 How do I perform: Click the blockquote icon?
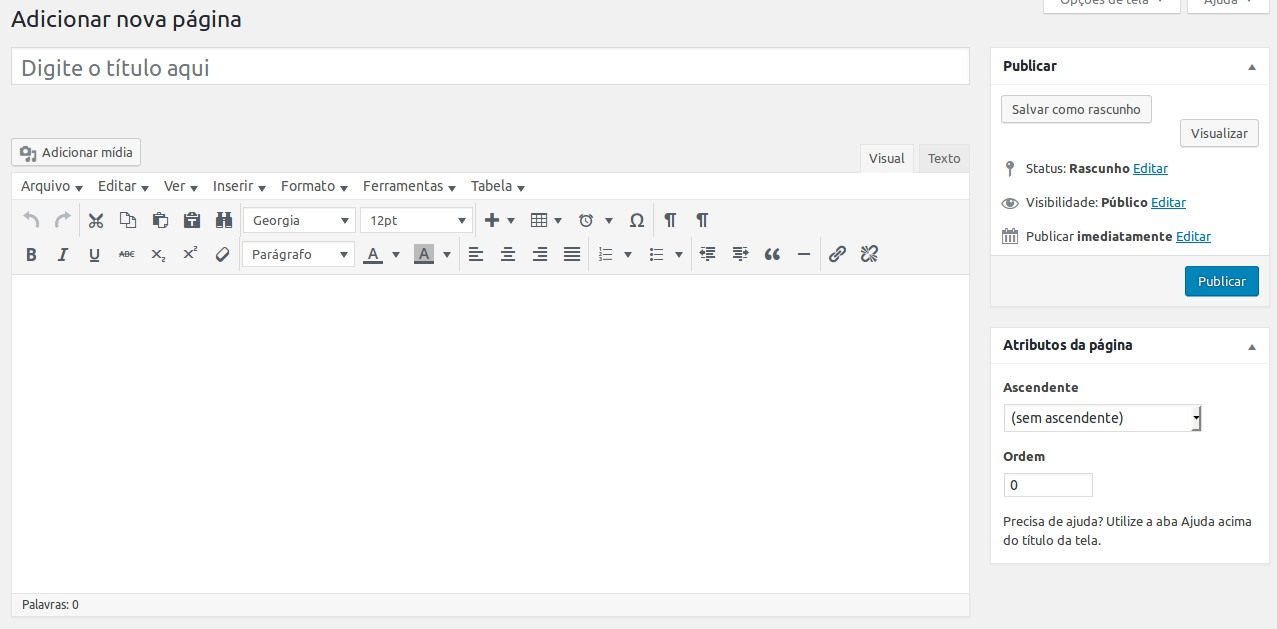pos(771,255)
